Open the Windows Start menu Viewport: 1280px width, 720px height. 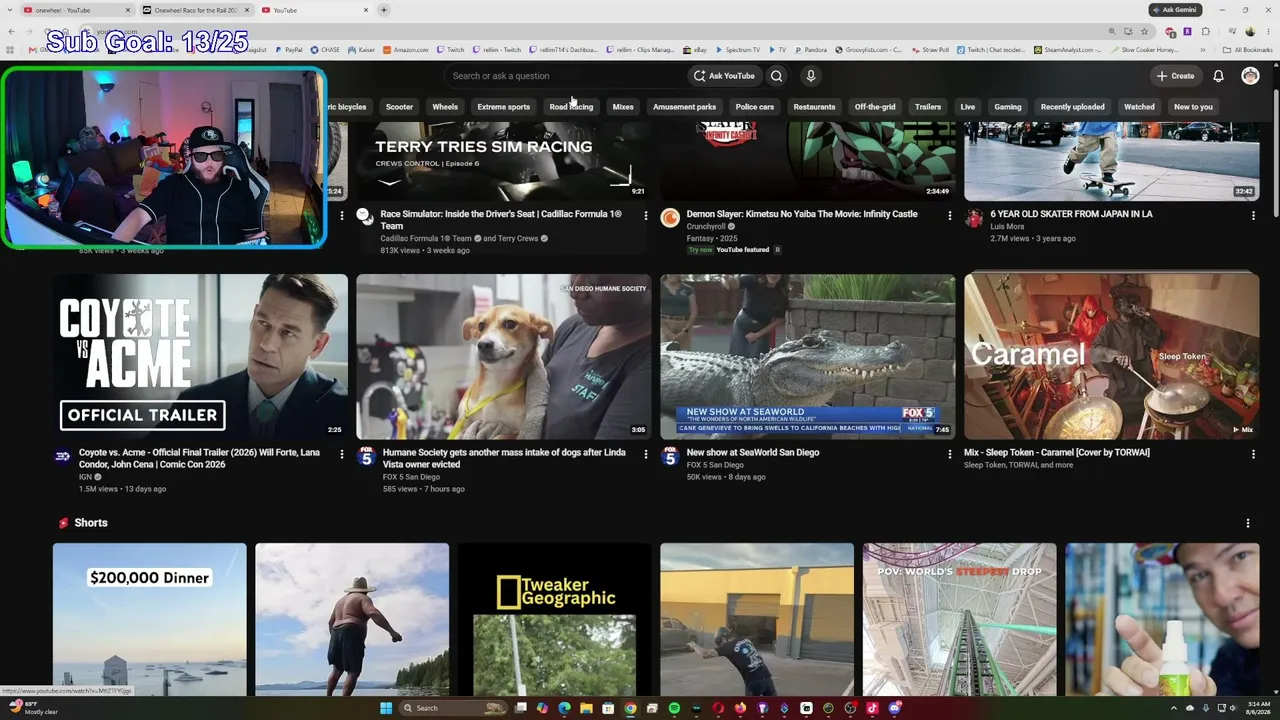(x=386, y=708)
